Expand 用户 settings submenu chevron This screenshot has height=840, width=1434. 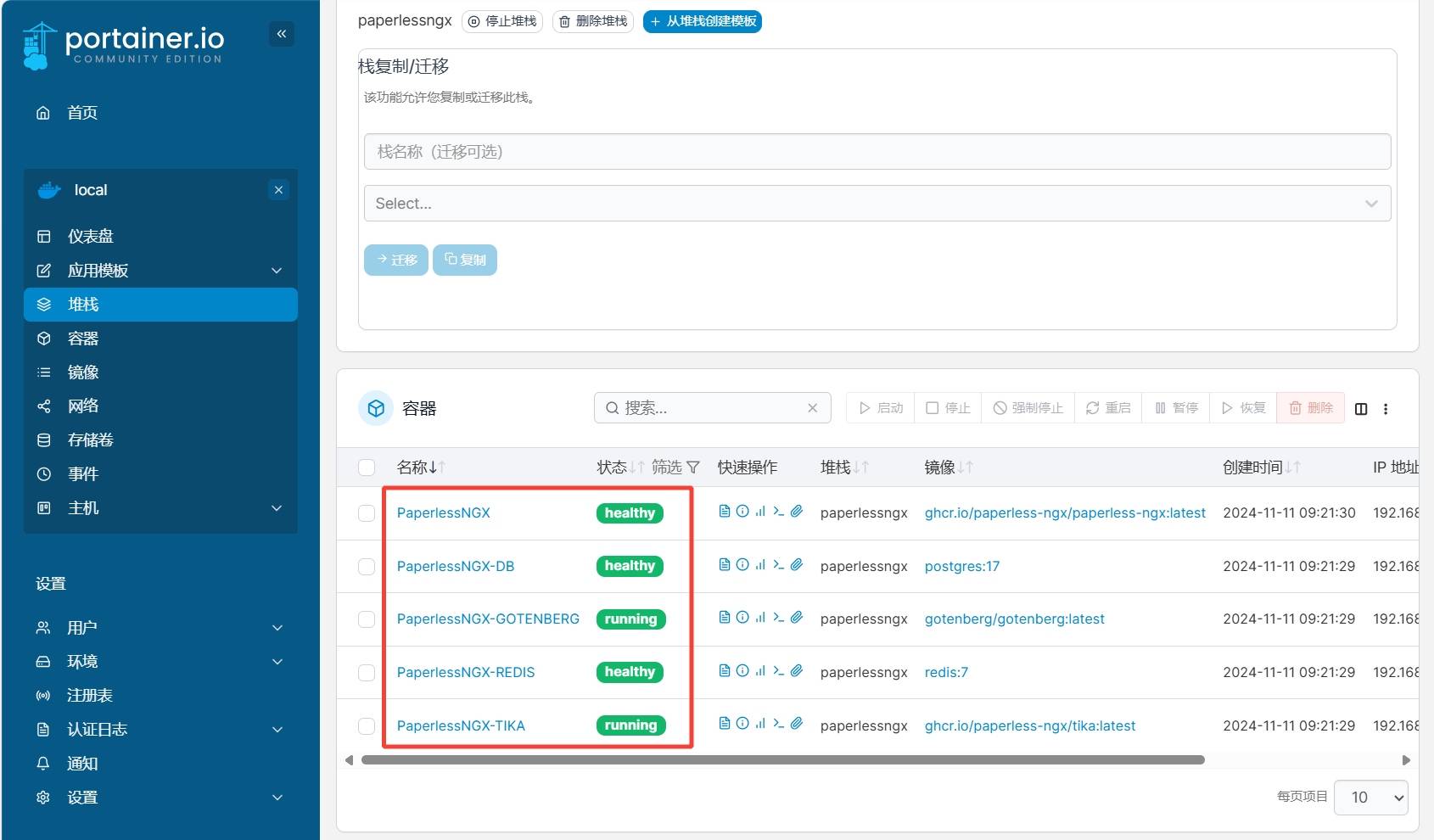277,628
